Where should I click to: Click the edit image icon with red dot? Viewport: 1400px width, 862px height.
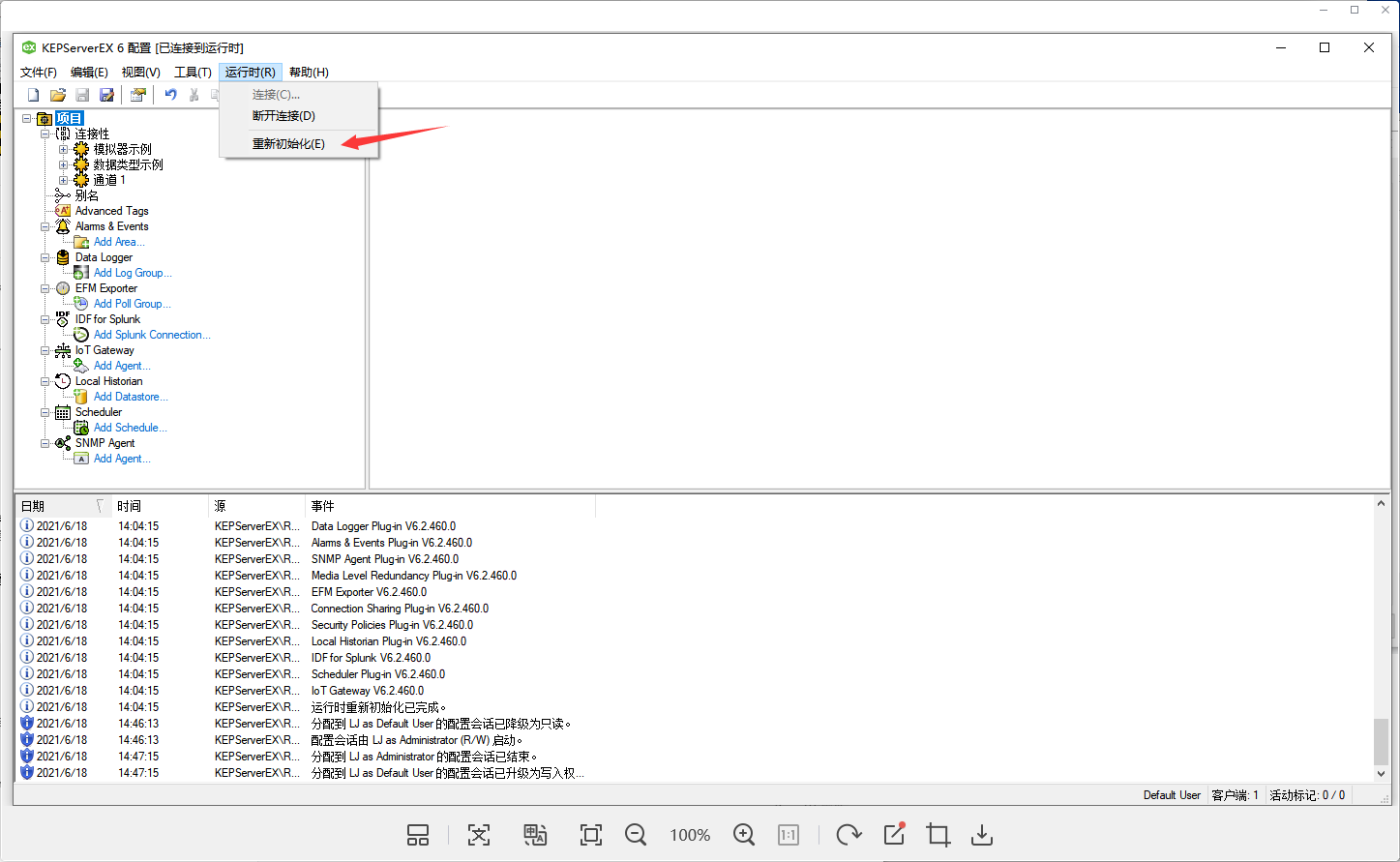click(895, 834)
